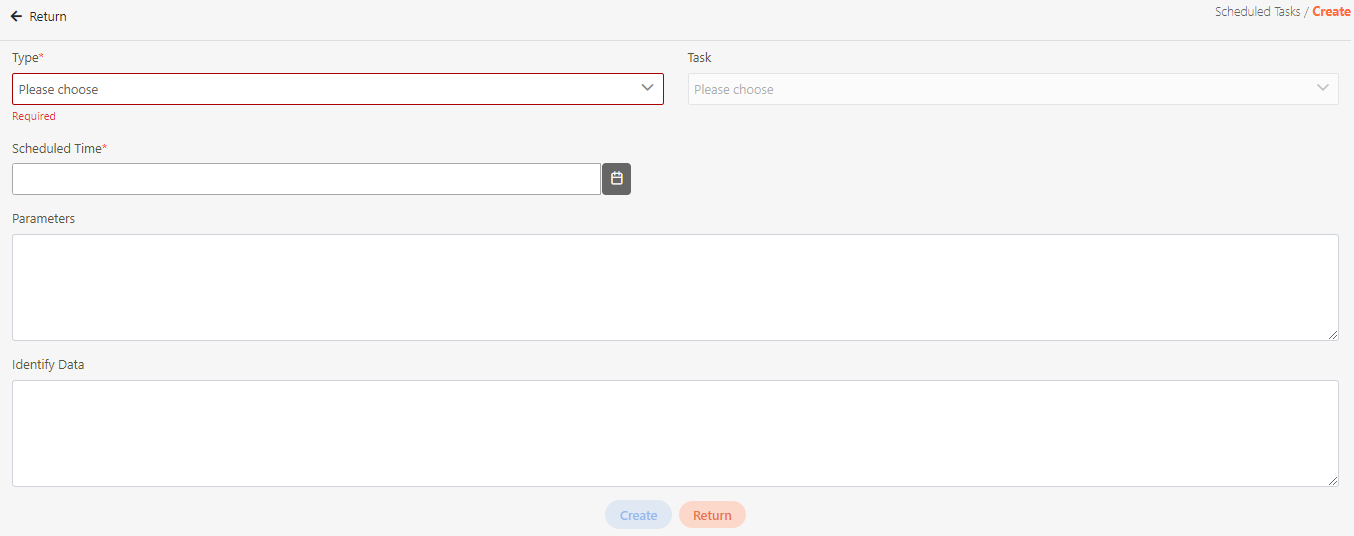Click inside the Parameters text area
The image size is (1354, 536).
coord(675,287)
